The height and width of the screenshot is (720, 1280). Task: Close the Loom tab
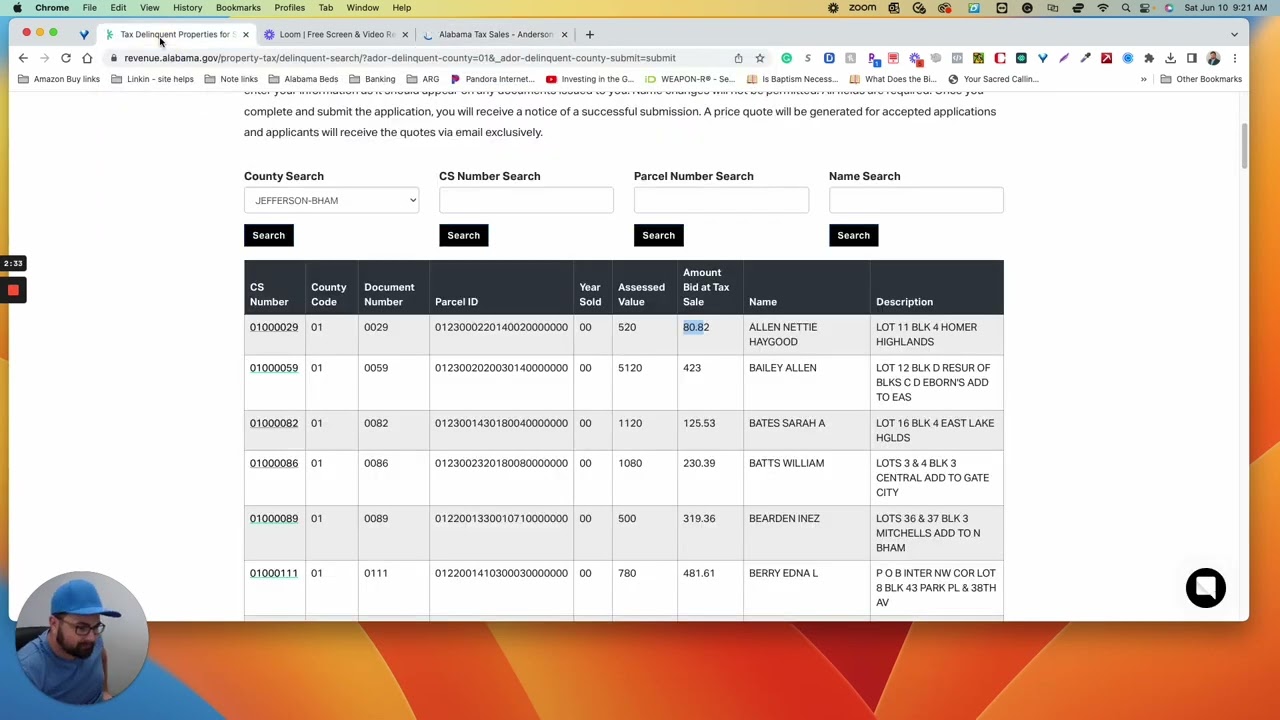405,34
